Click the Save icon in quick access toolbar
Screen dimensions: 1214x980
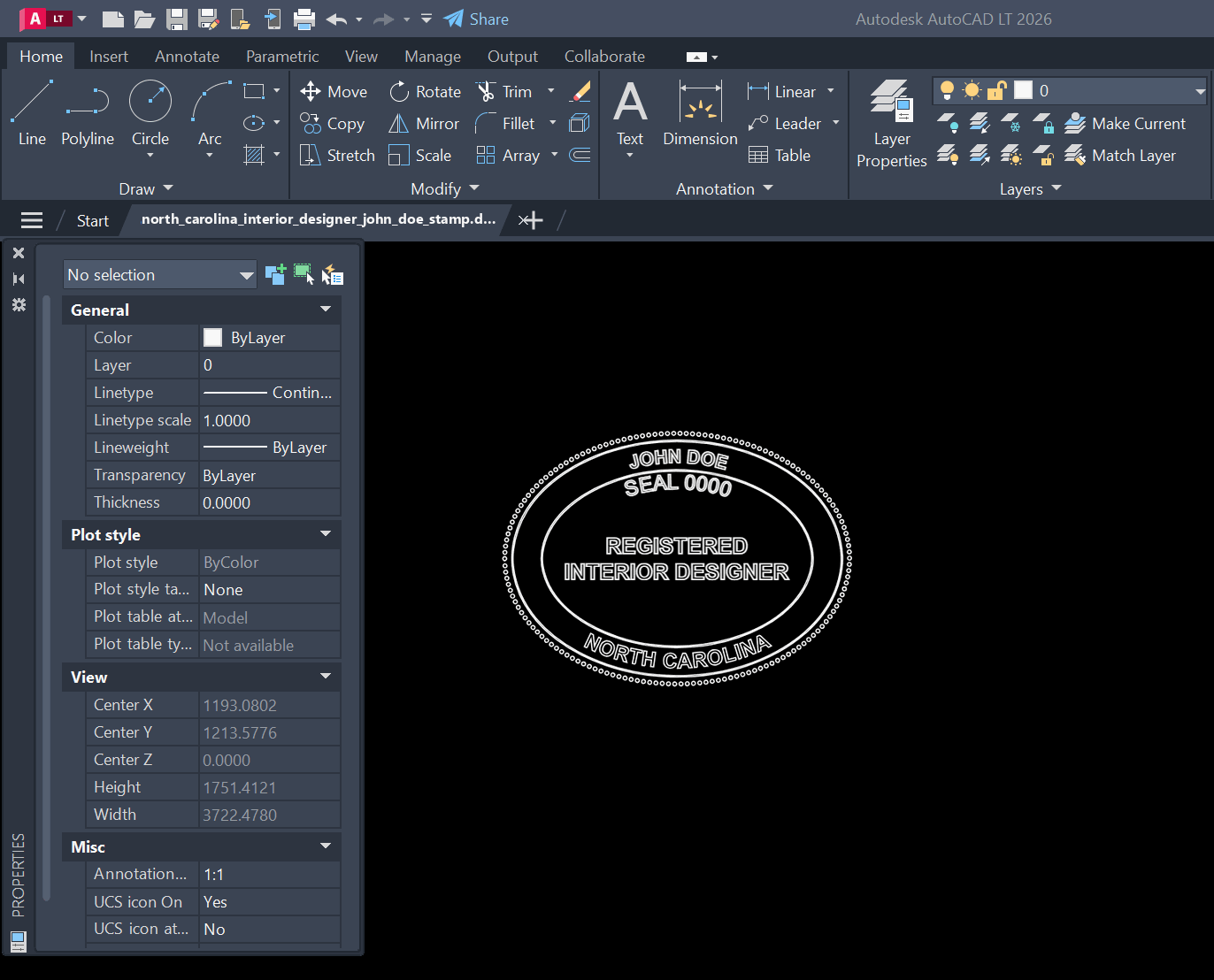[176, 19]
